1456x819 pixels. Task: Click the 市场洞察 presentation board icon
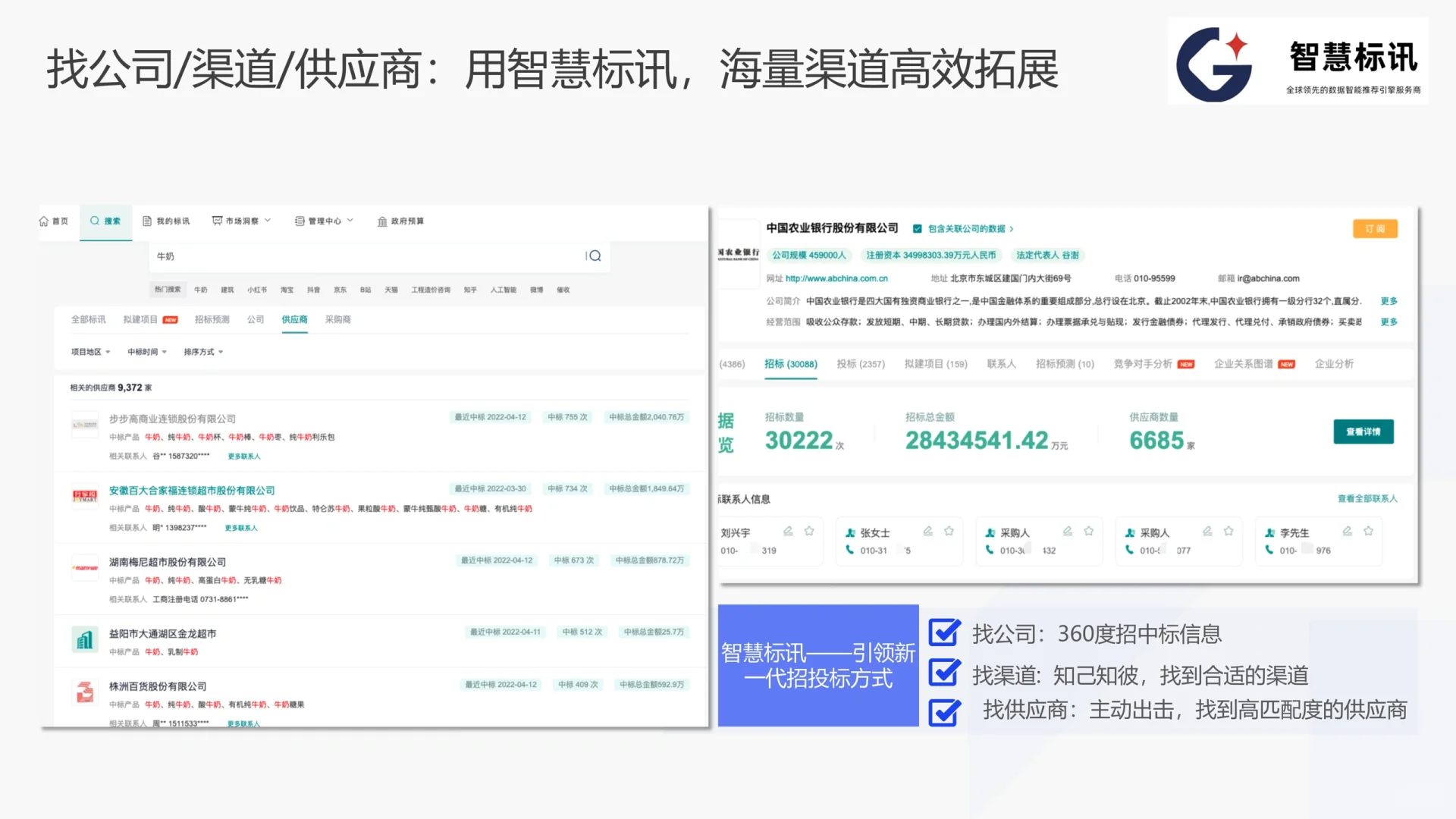click(x=217, y=219)
